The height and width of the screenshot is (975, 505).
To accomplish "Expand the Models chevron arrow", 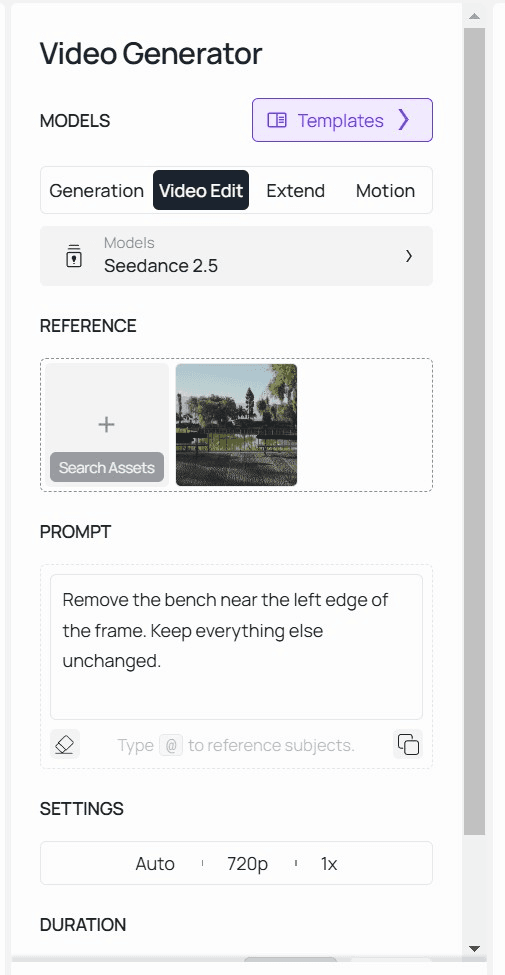I will [409, 256].
